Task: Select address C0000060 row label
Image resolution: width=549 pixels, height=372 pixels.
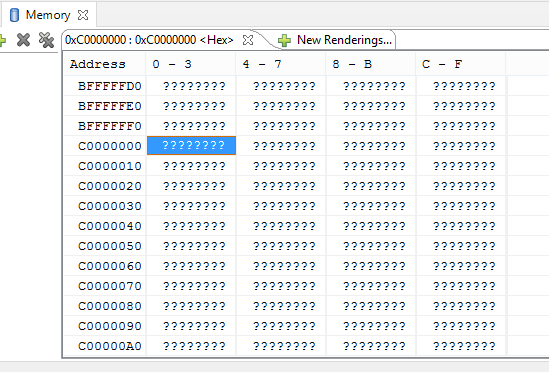Action: tap(110, 266)
